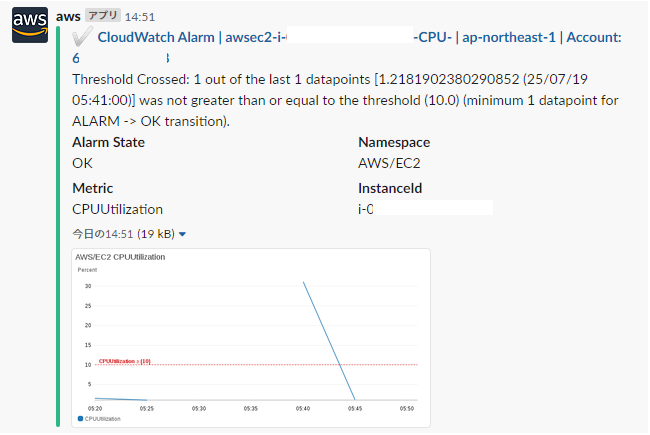
Task: Click the green checkmark icon before the alarm title
Action: coord(83,37)
